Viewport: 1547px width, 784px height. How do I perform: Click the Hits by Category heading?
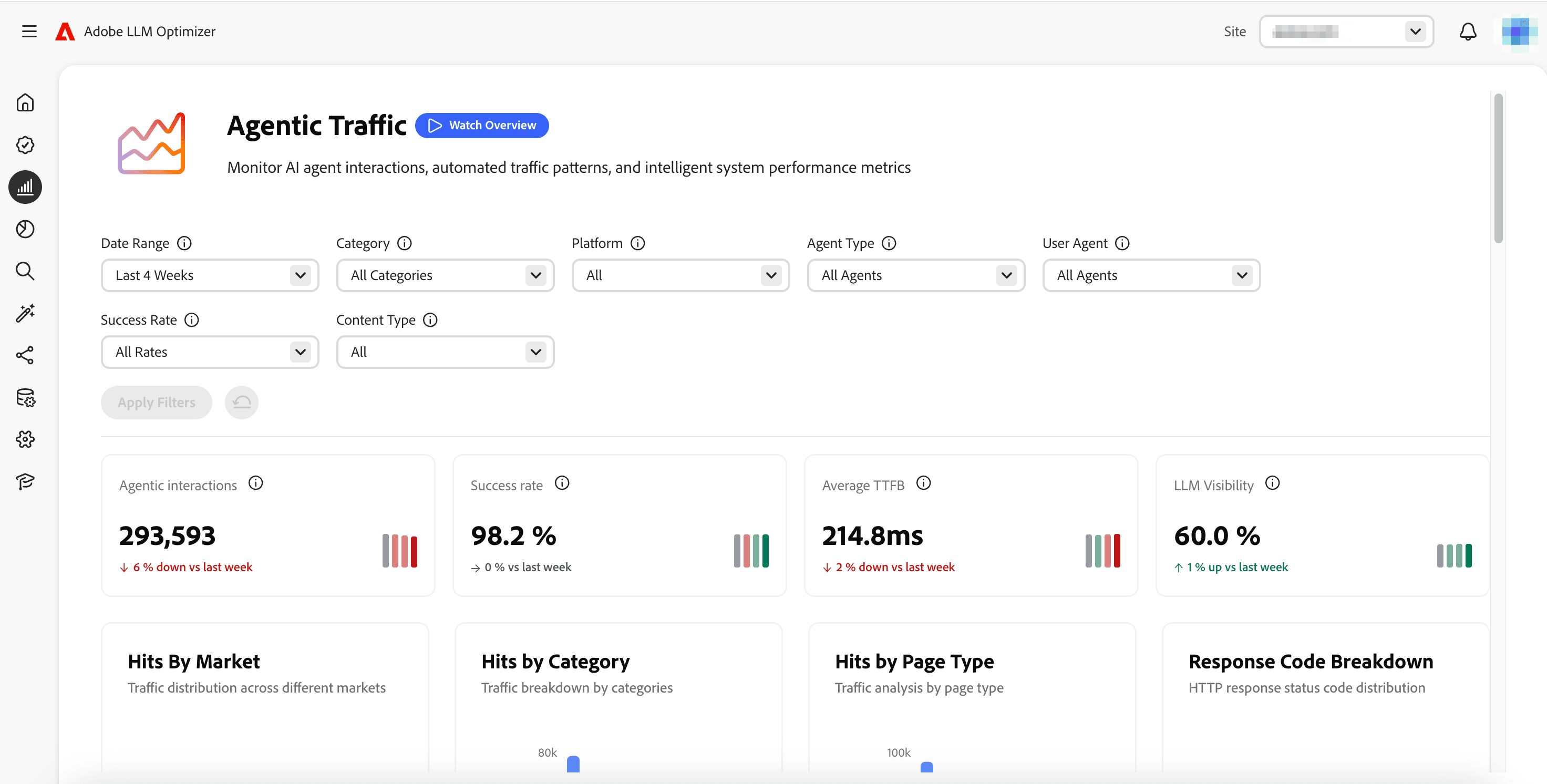[555, 662]
